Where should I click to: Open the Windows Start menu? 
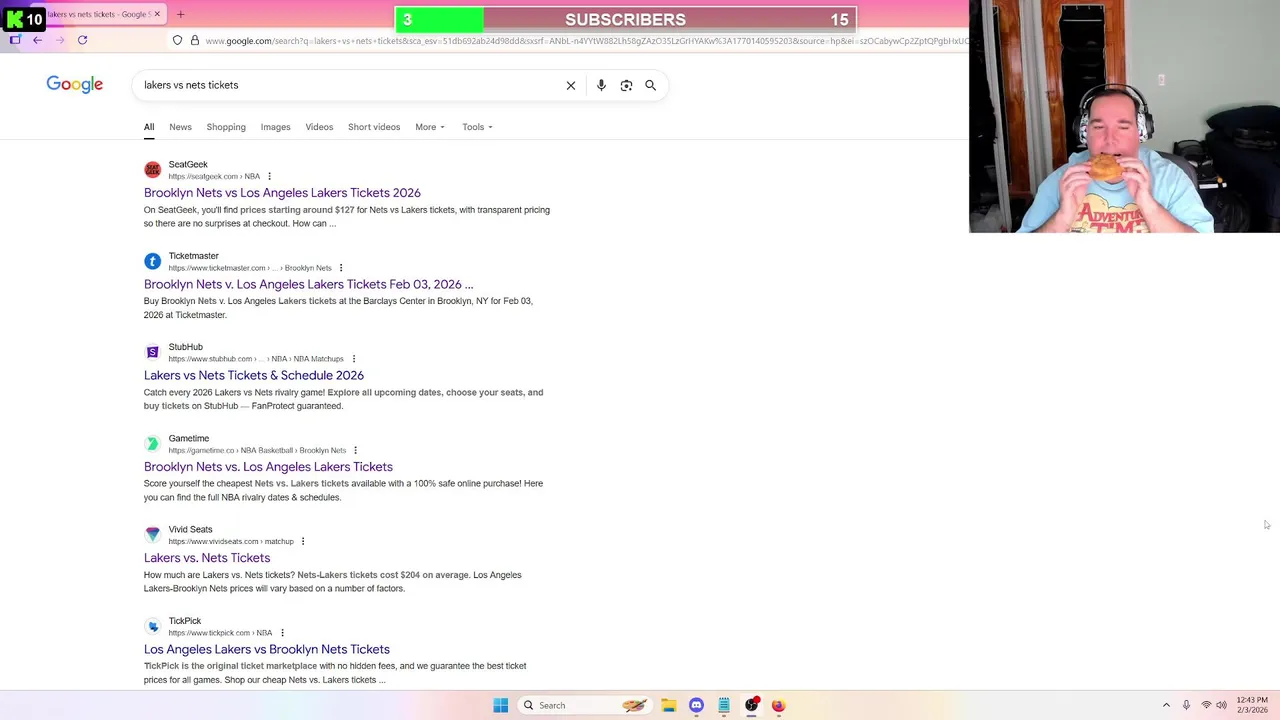pyautogui.click(x=501, y=705)
